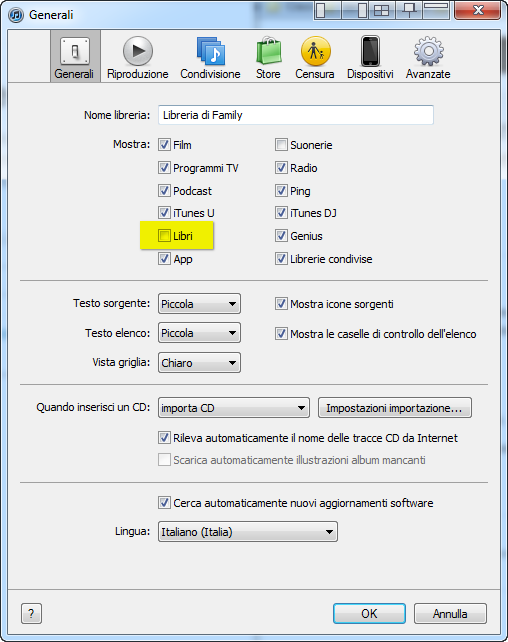The width and height of the screenshot is (508, 642).
Task: Uncheck the Genius checkbox
Action: pyautogui.click(x=281, y=236)
